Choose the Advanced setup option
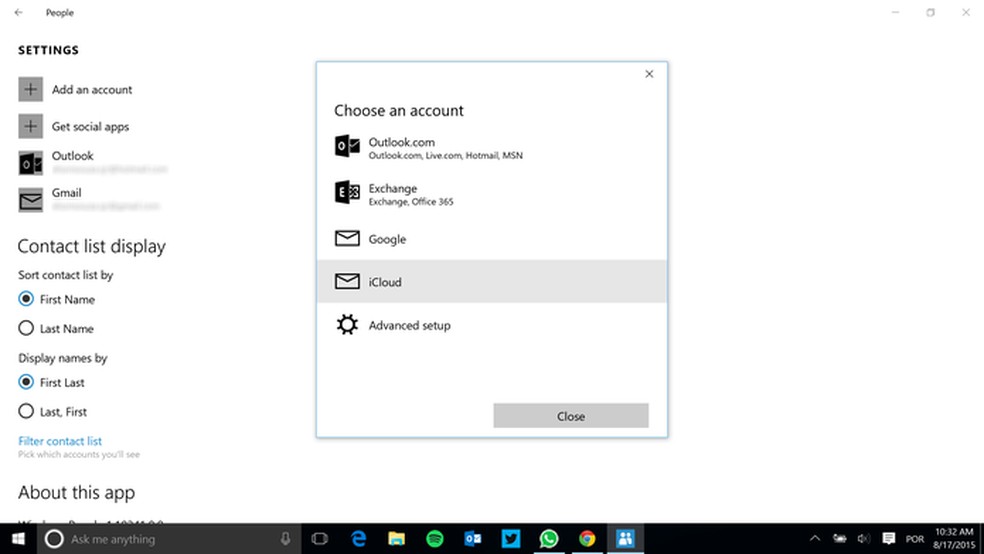Screen dimensions: 984x554 (492, 325)
